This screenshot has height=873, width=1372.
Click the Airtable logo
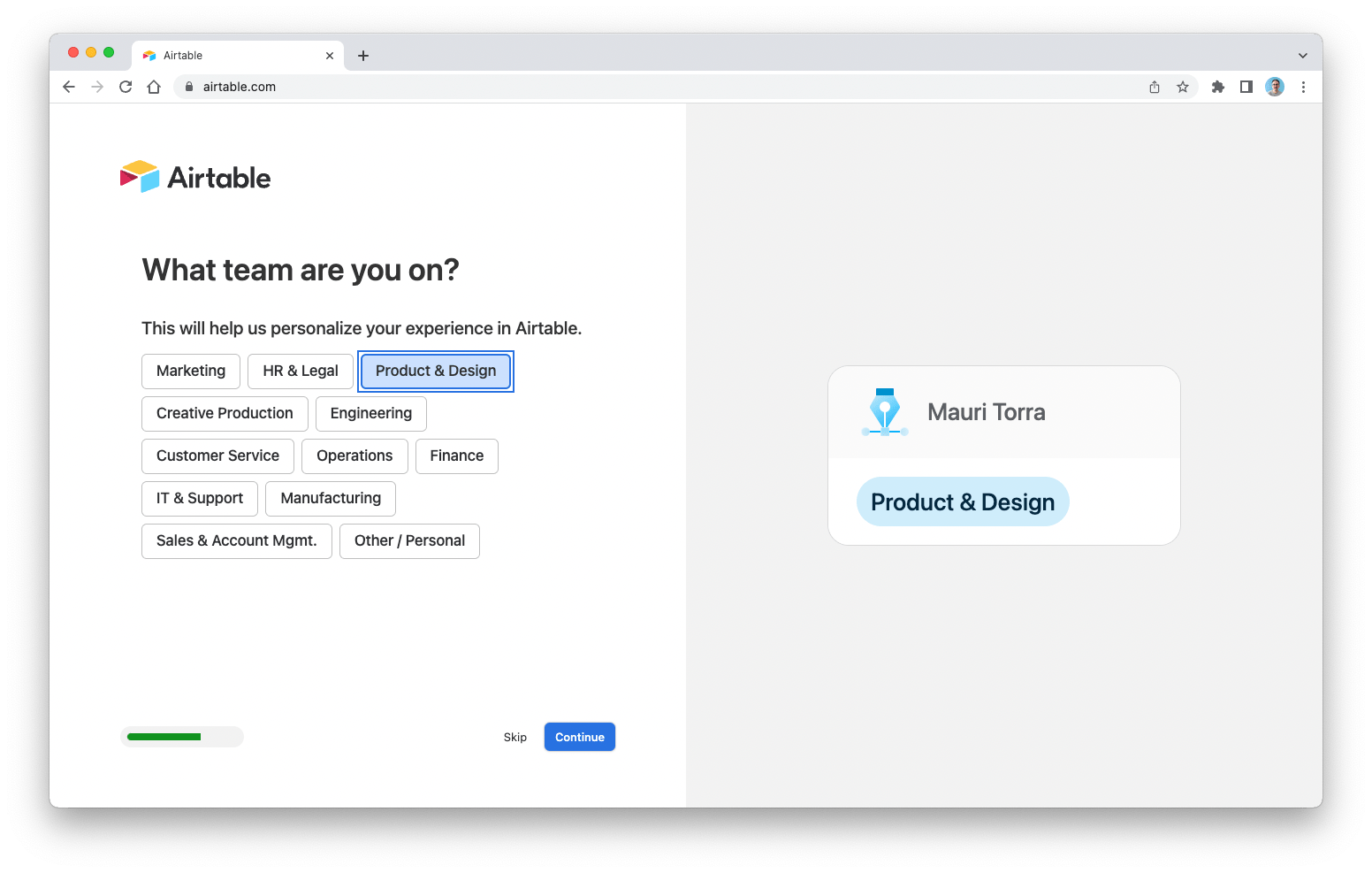tap(194, 176)
